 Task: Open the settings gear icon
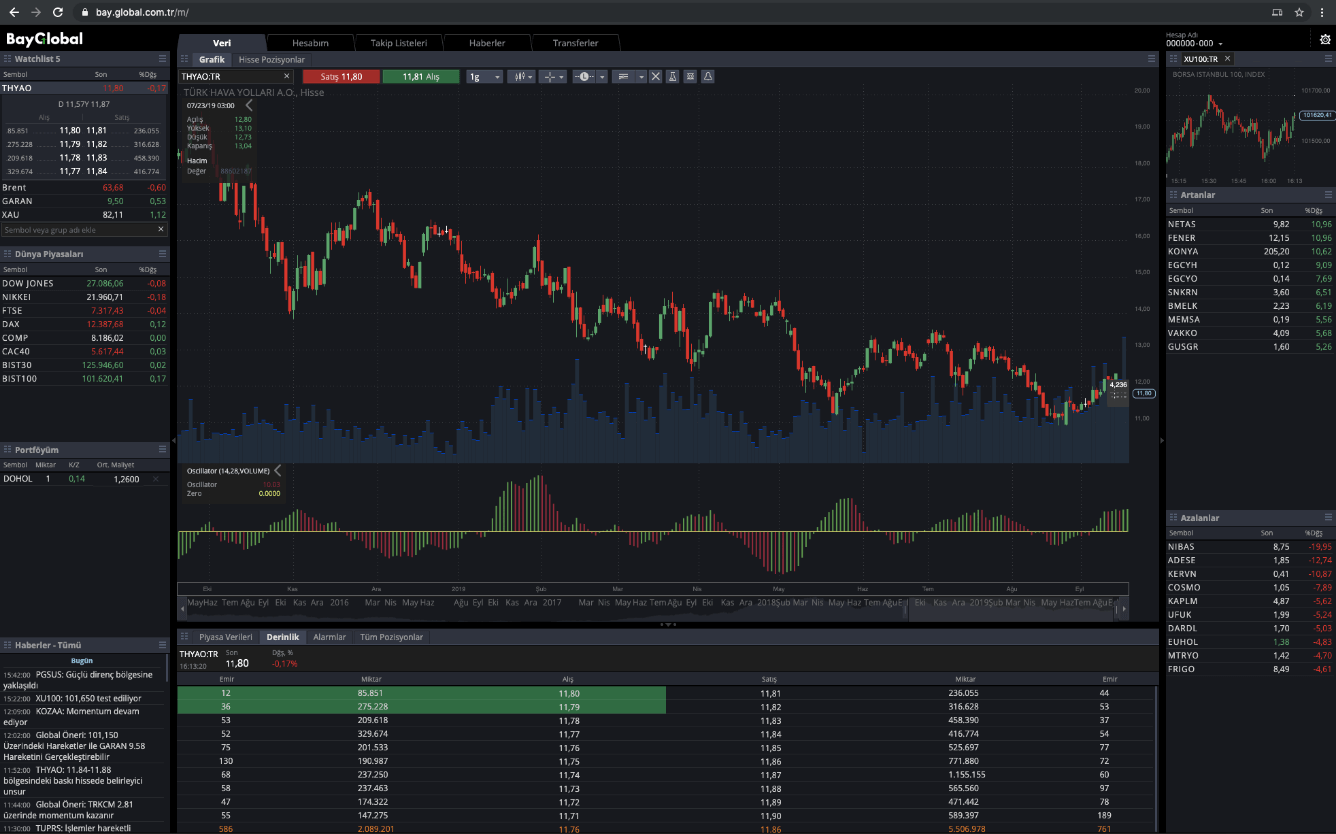pyautogui.click(x=1325, y=40)
